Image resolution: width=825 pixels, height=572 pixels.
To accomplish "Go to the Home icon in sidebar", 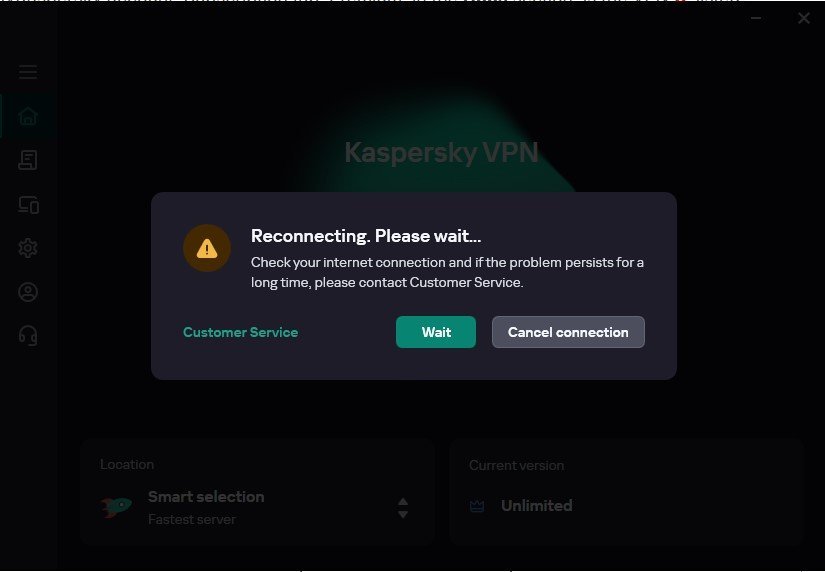I will tap(28, 116).
